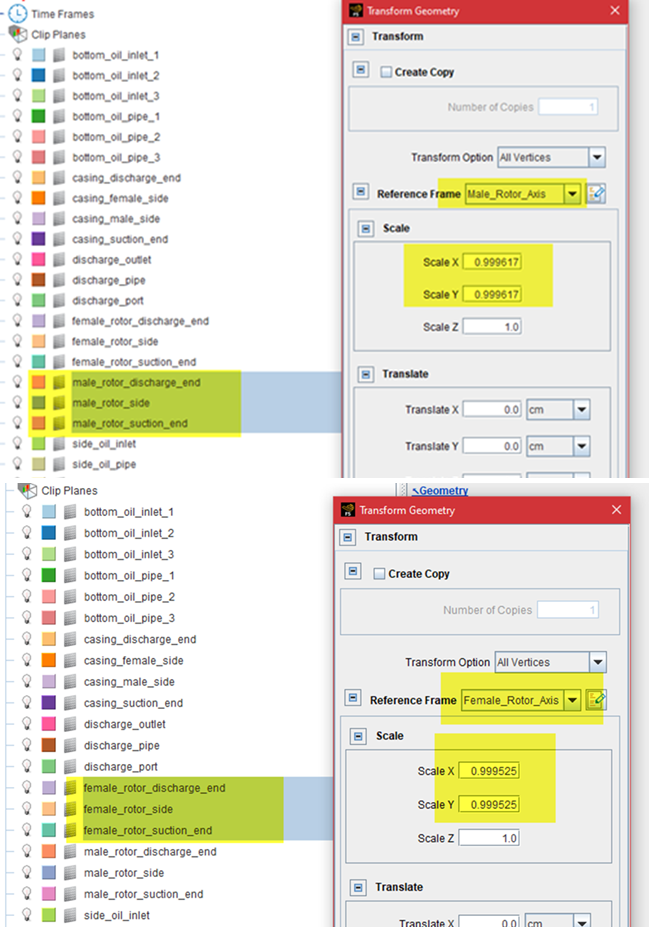The width and height of the screenshot is (649, 927).
Task: Click Scale X field showing 0.999525
Action: 488,771
